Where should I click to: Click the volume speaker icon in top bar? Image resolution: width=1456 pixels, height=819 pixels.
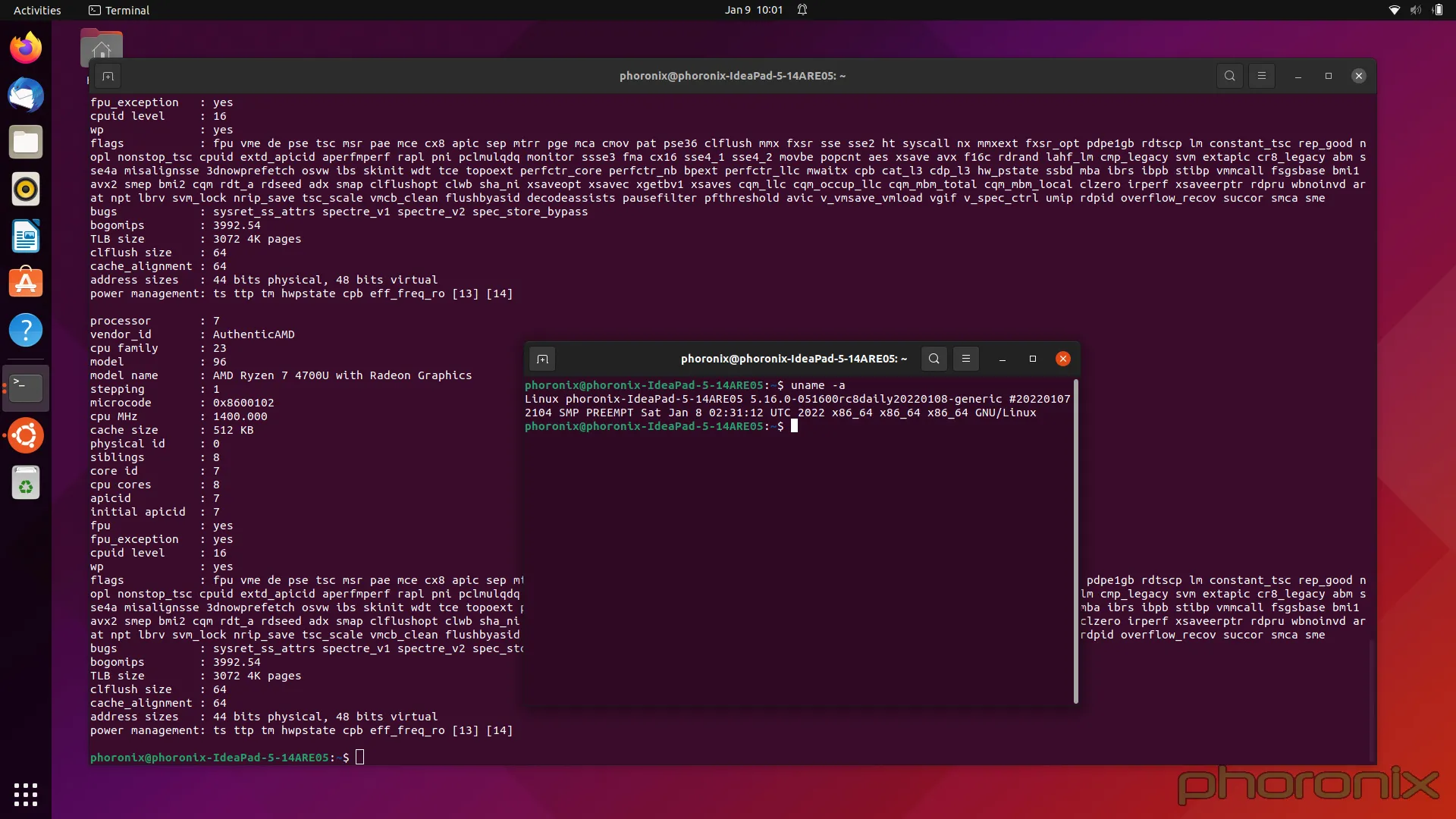[x=1415, y=10]
